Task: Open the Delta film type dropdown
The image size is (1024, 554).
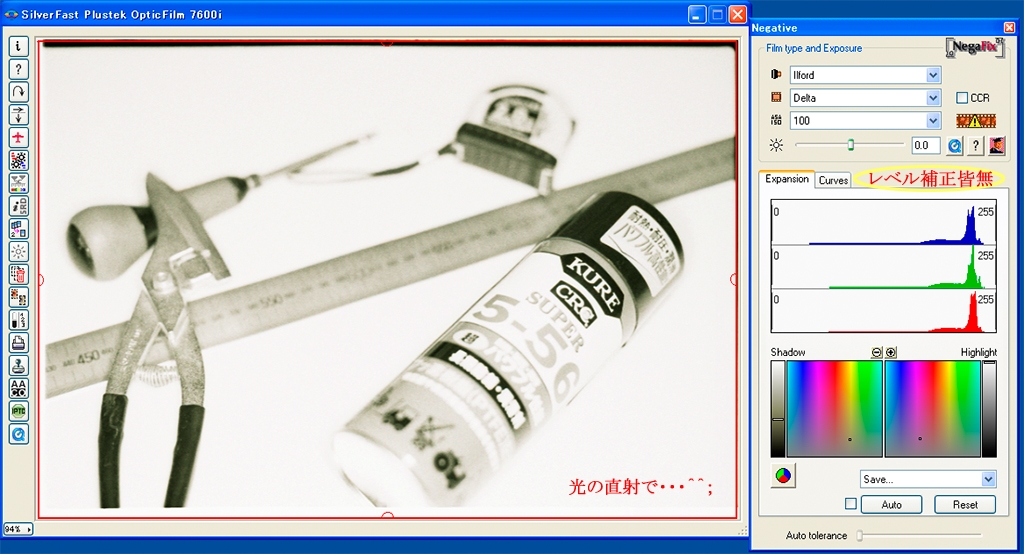Action: pos(865,98)
